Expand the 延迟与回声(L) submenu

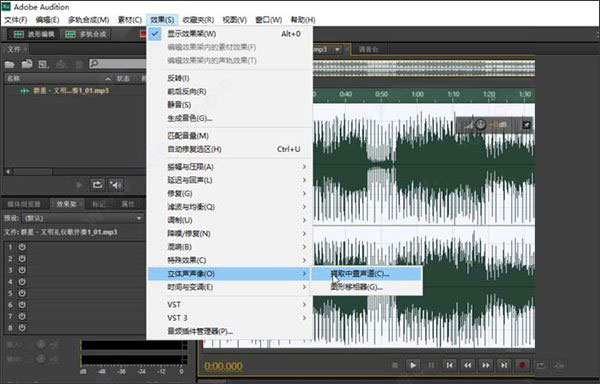coord(230,180)
